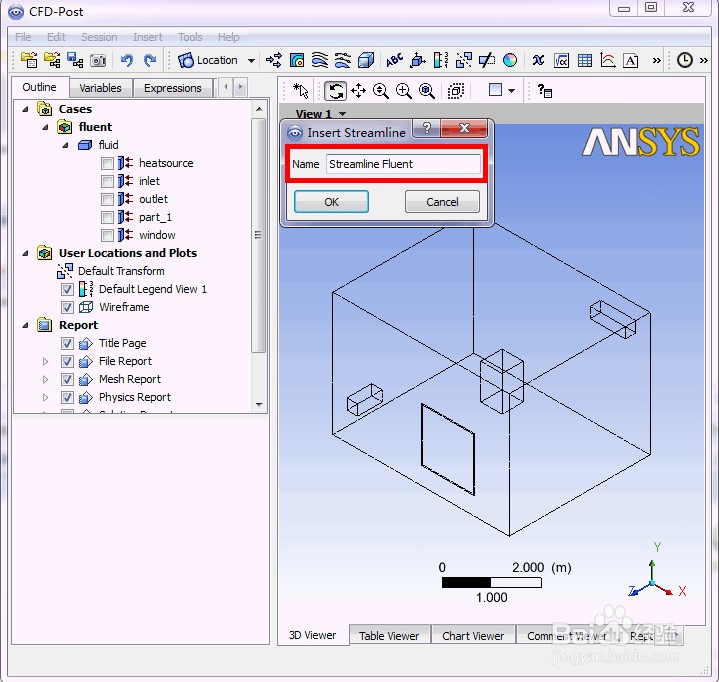Image resolution: width=719 pixels, height=682 pixels.
Task: Click the Zoom tool with arrows
Action: point(381,91)
